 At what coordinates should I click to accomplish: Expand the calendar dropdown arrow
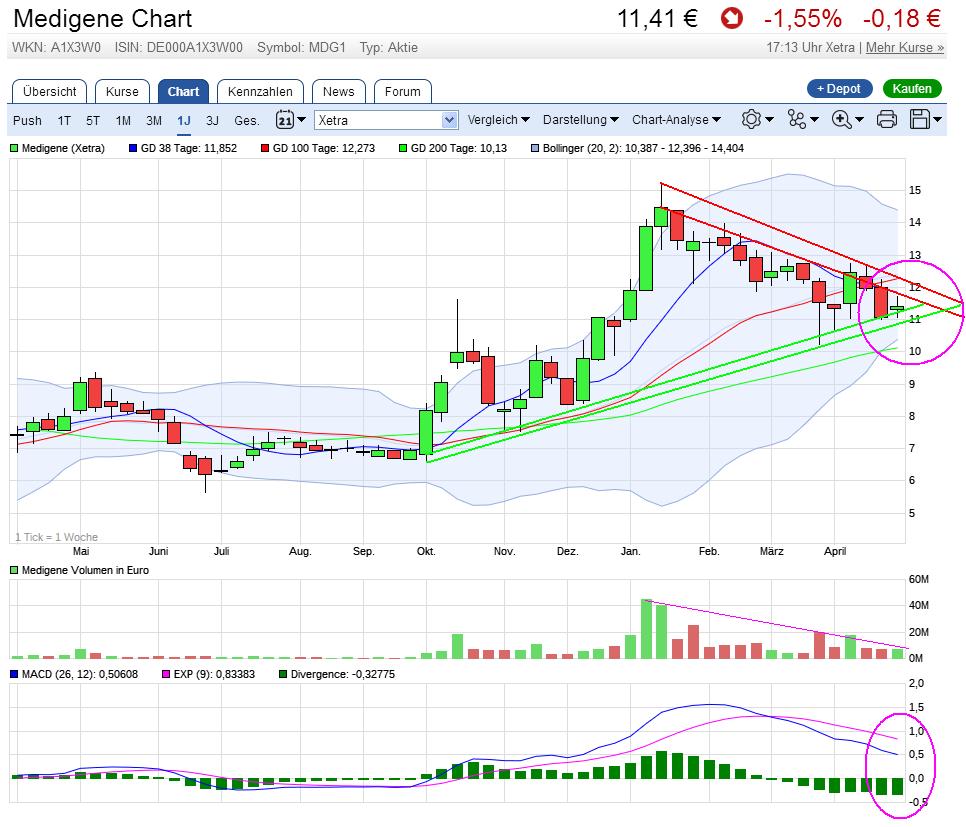point(301,119)
